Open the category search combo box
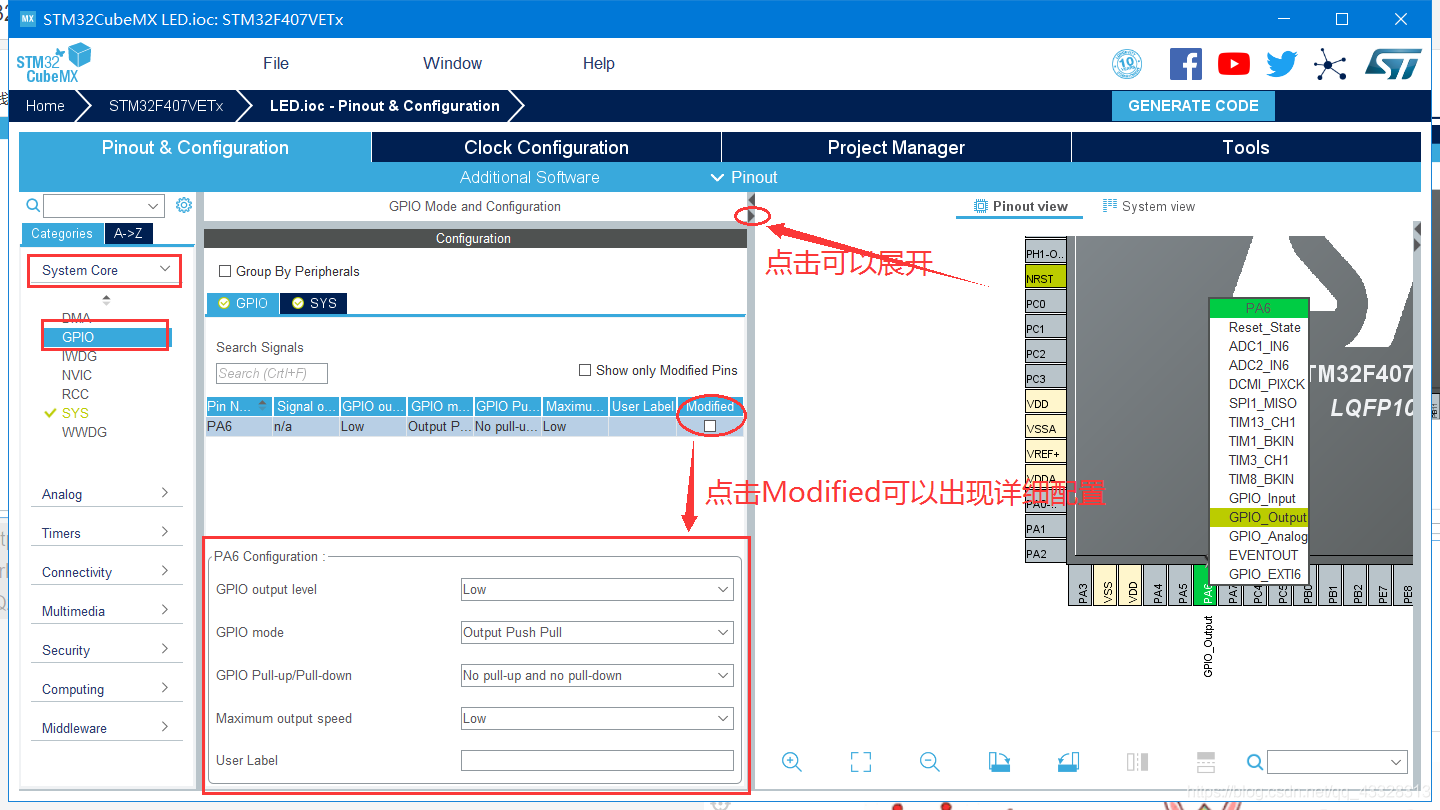Image resolution: width=1440 pixels, height=810 pixels. coord(103,205)
